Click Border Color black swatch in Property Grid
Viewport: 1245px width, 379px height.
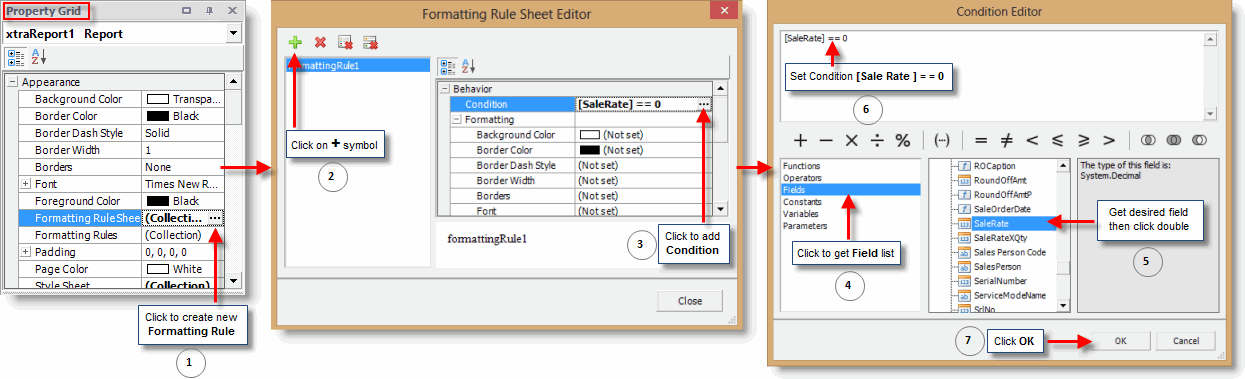coord(157,116)
